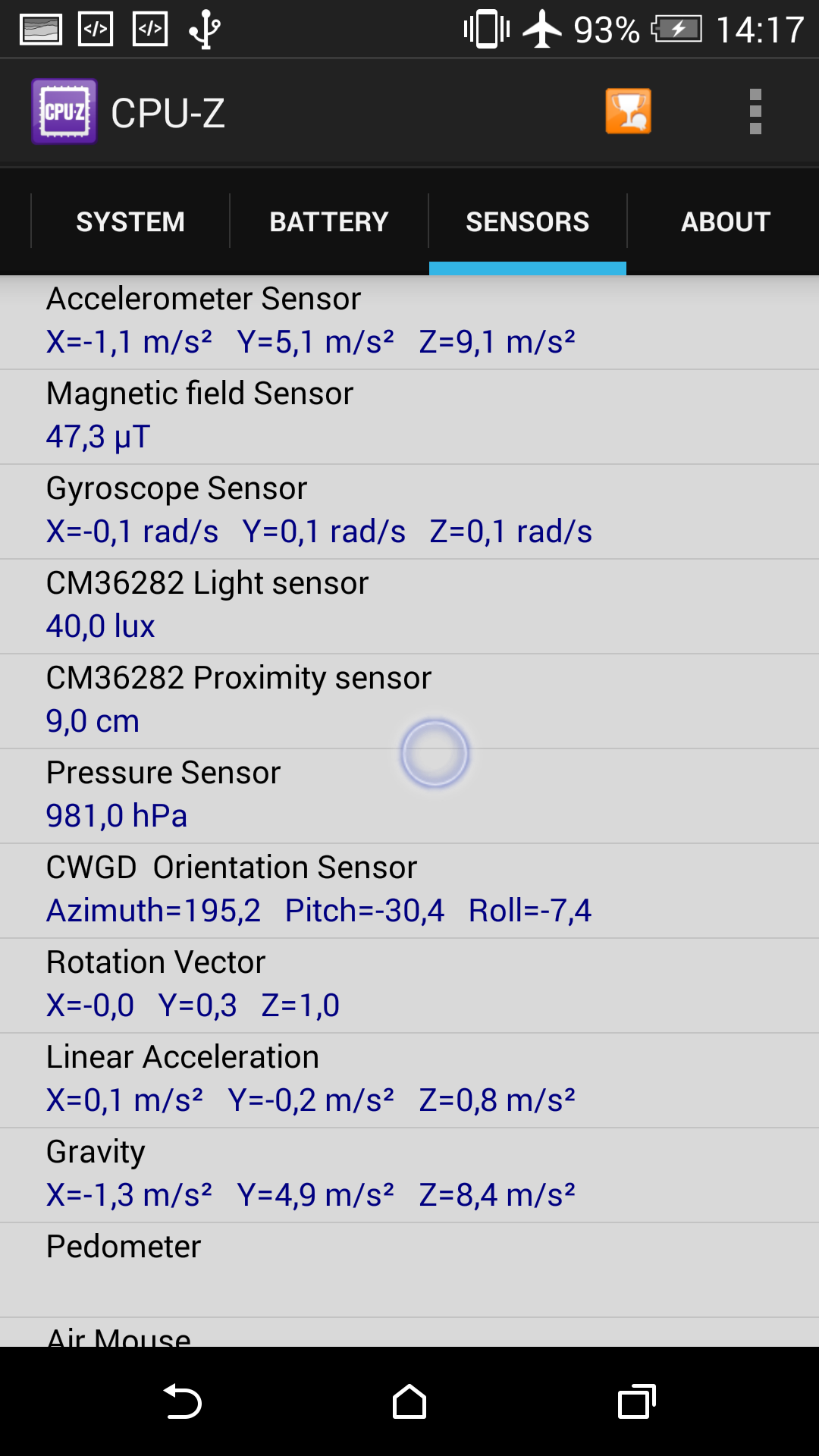Open the orange trophy validation icon
Screen dimensions: 819x1456
tap(628, 111)
